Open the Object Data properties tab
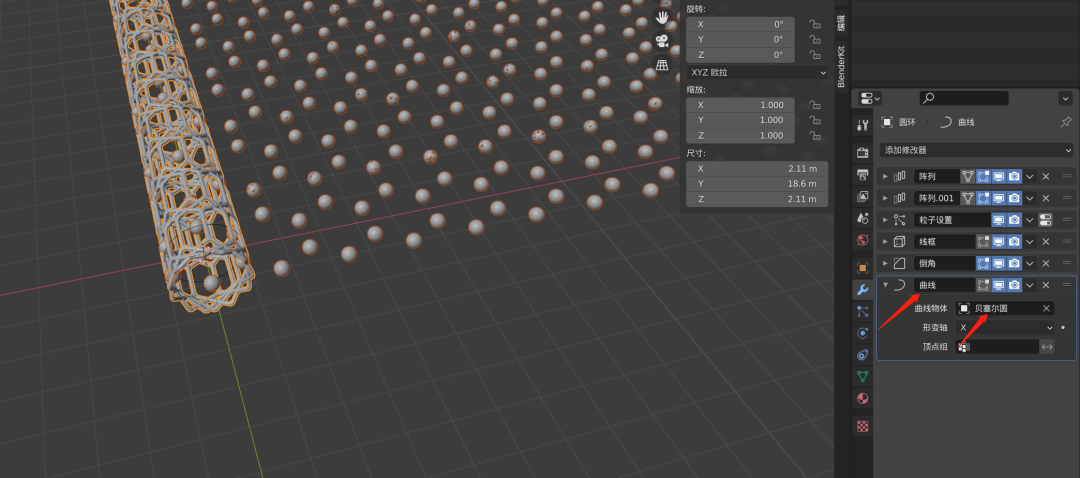This screenshot has width=1080, height=478. 862,377
